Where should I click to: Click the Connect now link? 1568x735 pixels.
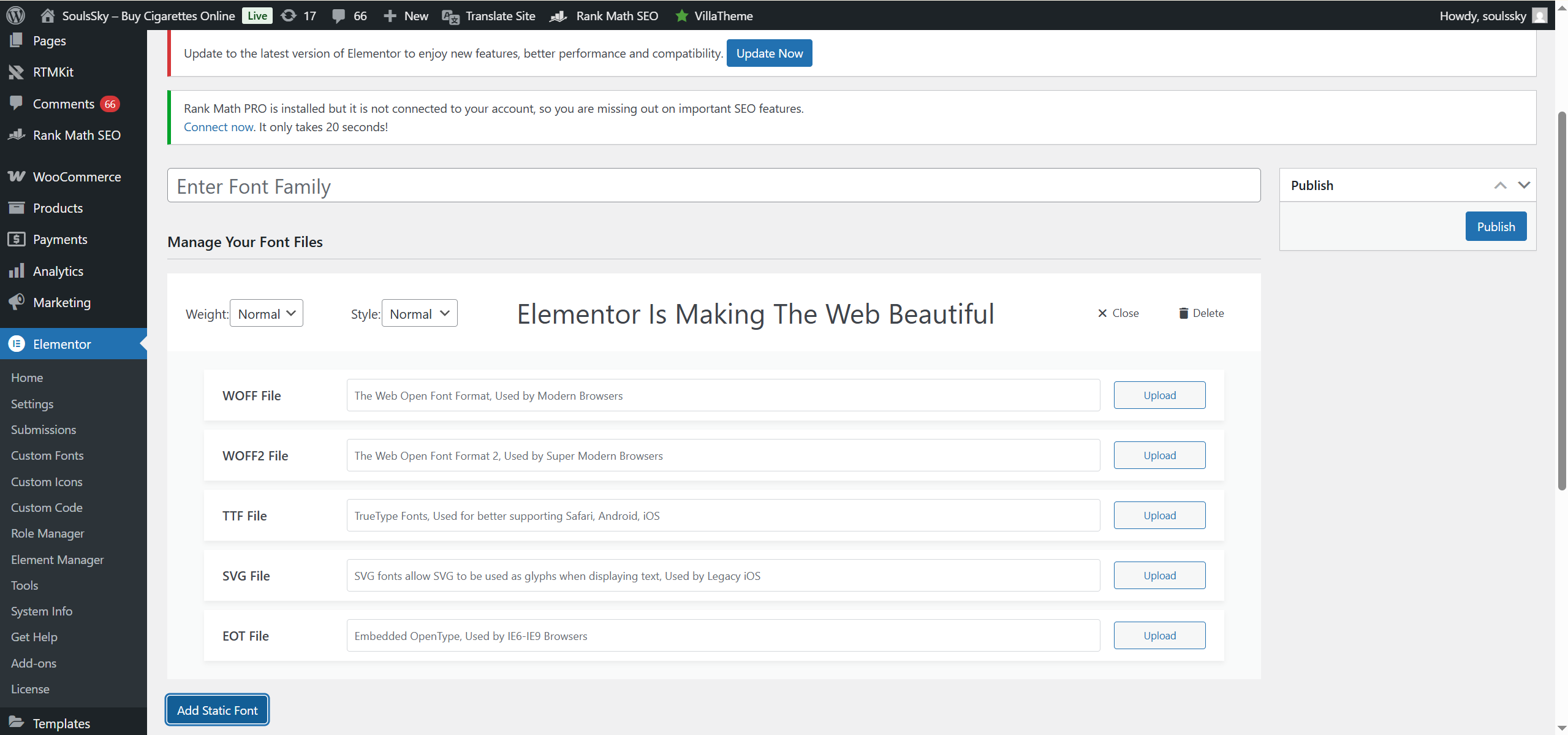coord(218,127)
